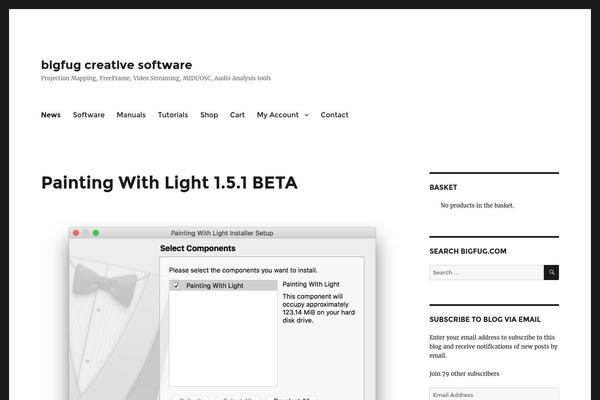This screenshot has height=400, width=600.
Task: Click the installer setup screenshot image
Action: [x=222, y=313]
